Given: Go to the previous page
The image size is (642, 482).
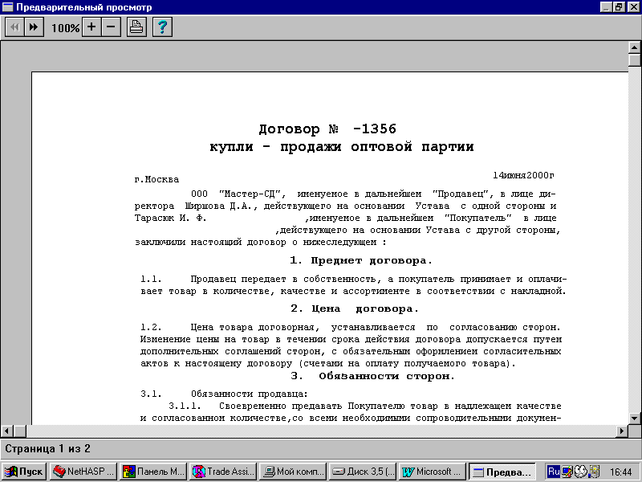Looking at the screenshot, I should click(x=15, y=28).
